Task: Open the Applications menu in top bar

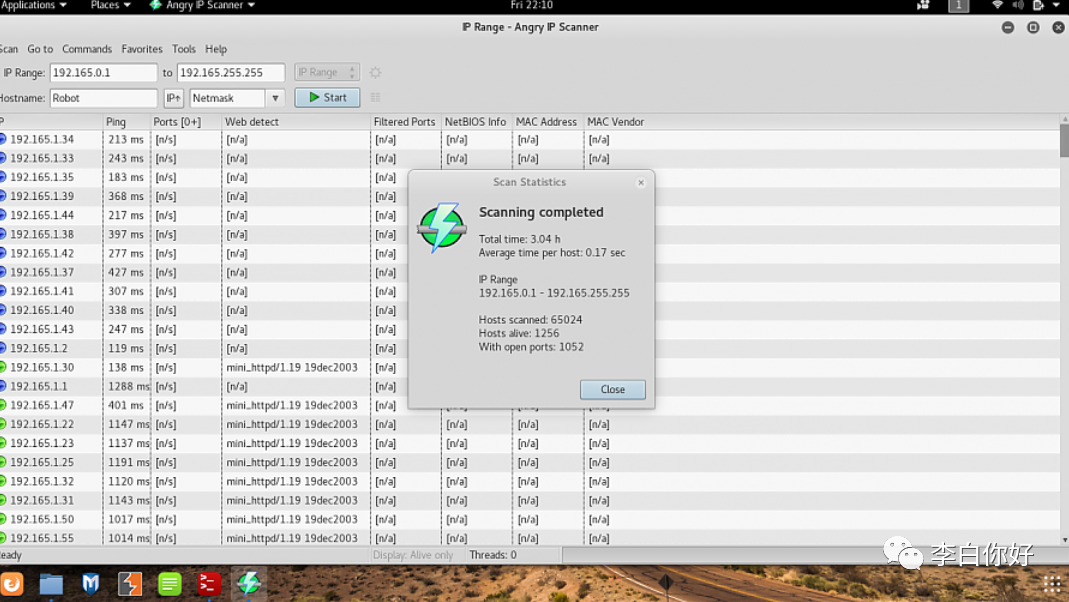Action: coord(33,5)
